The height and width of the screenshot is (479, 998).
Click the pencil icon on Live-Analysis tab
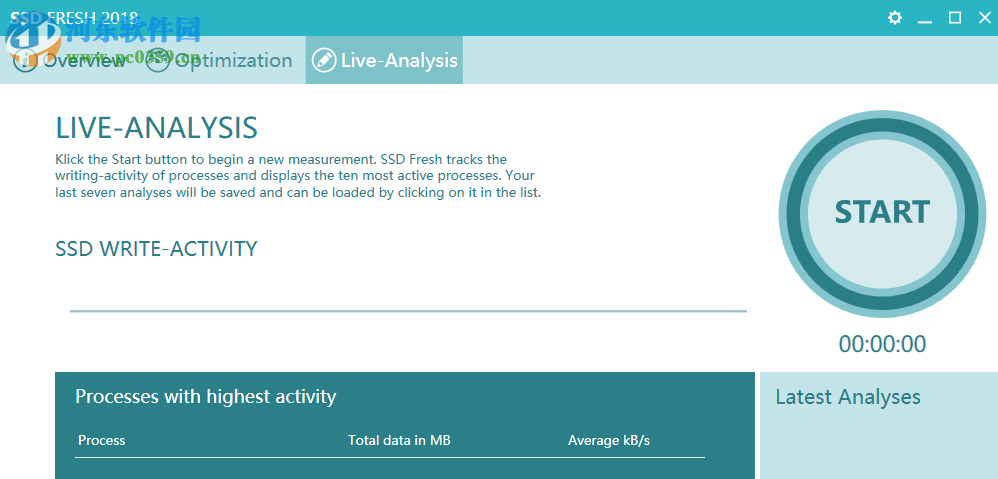[324, 60]
